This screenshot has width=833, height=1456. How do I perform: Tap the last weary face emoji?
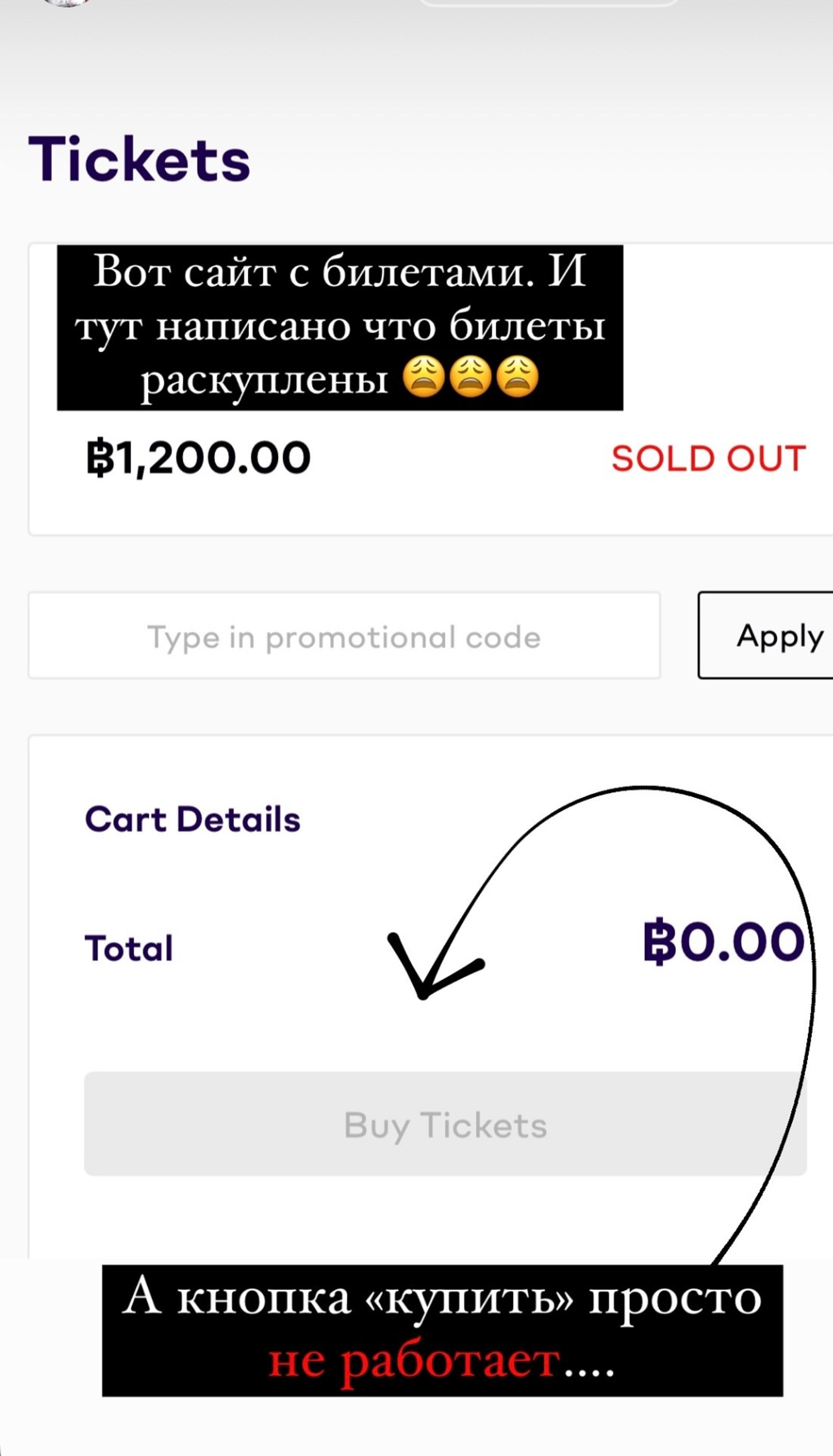tap(517, 377)
